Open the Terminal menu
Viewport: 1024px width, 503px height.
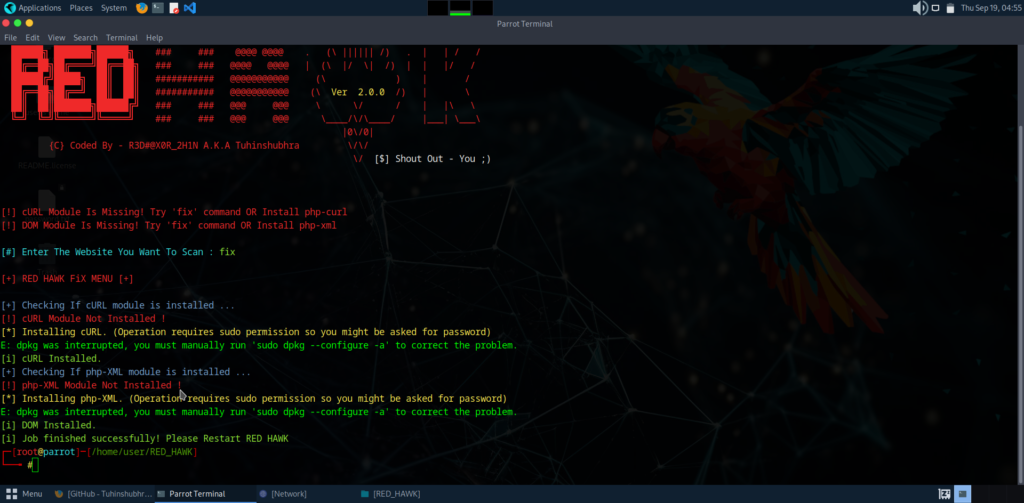coord(121,38)
